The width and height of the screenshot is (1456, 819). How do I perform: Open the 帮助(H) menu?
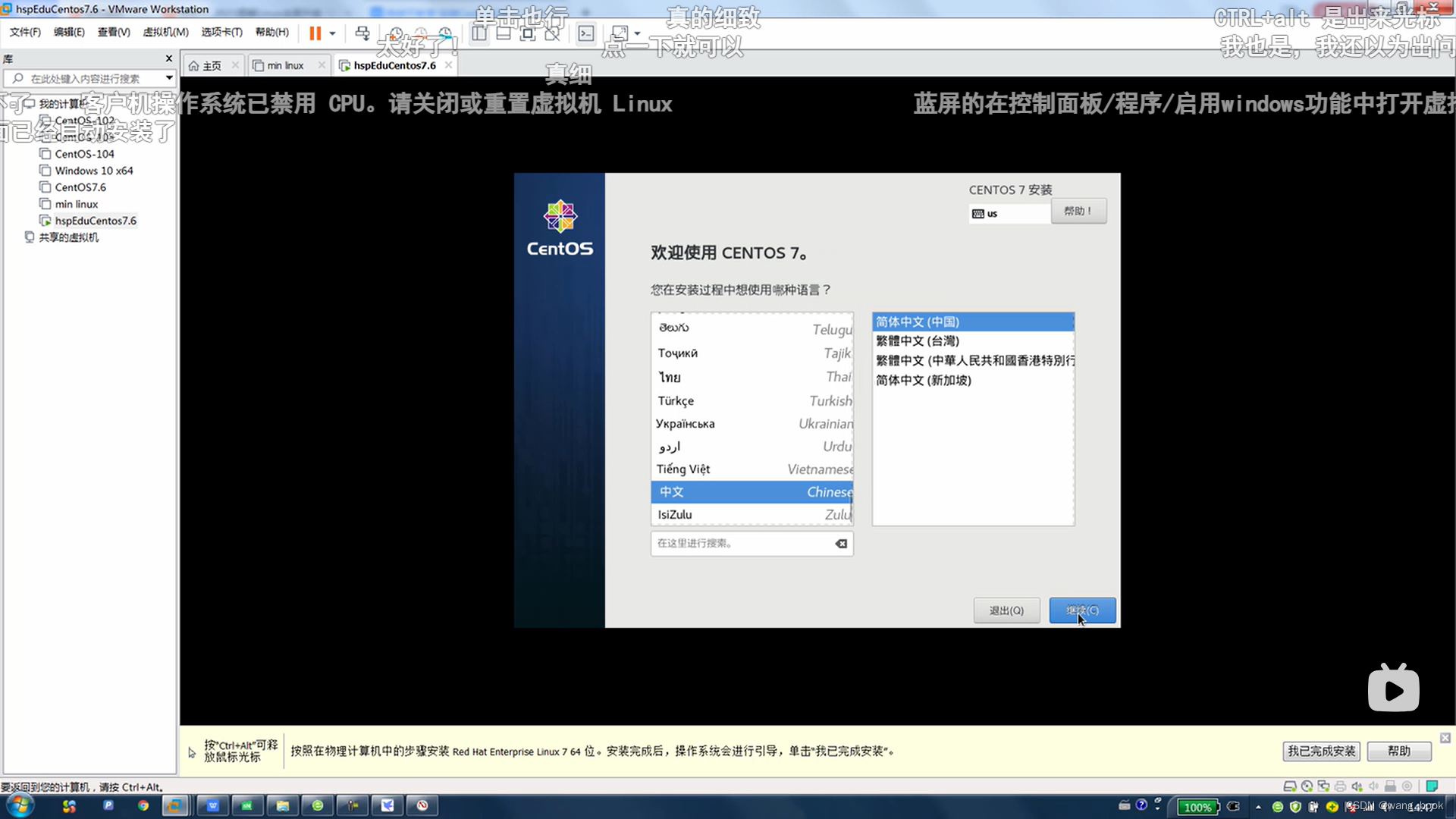pos(272,32)
